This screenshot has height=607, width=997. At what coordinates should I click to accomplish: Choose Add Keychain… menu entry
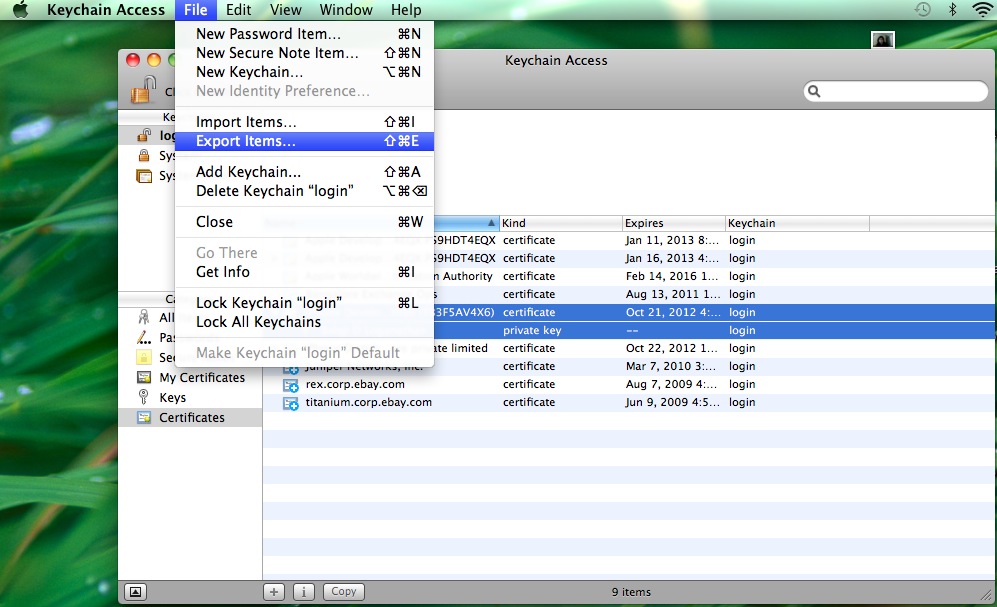[305, 172]
